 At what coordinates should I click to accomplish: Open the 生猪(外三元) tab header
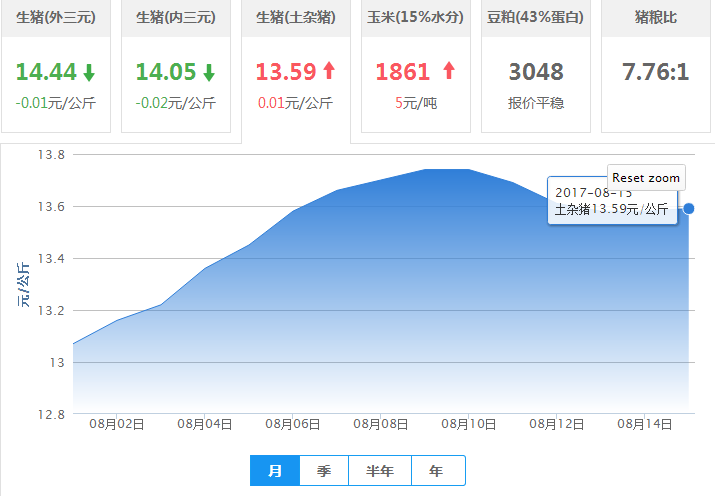coord(56,18)
